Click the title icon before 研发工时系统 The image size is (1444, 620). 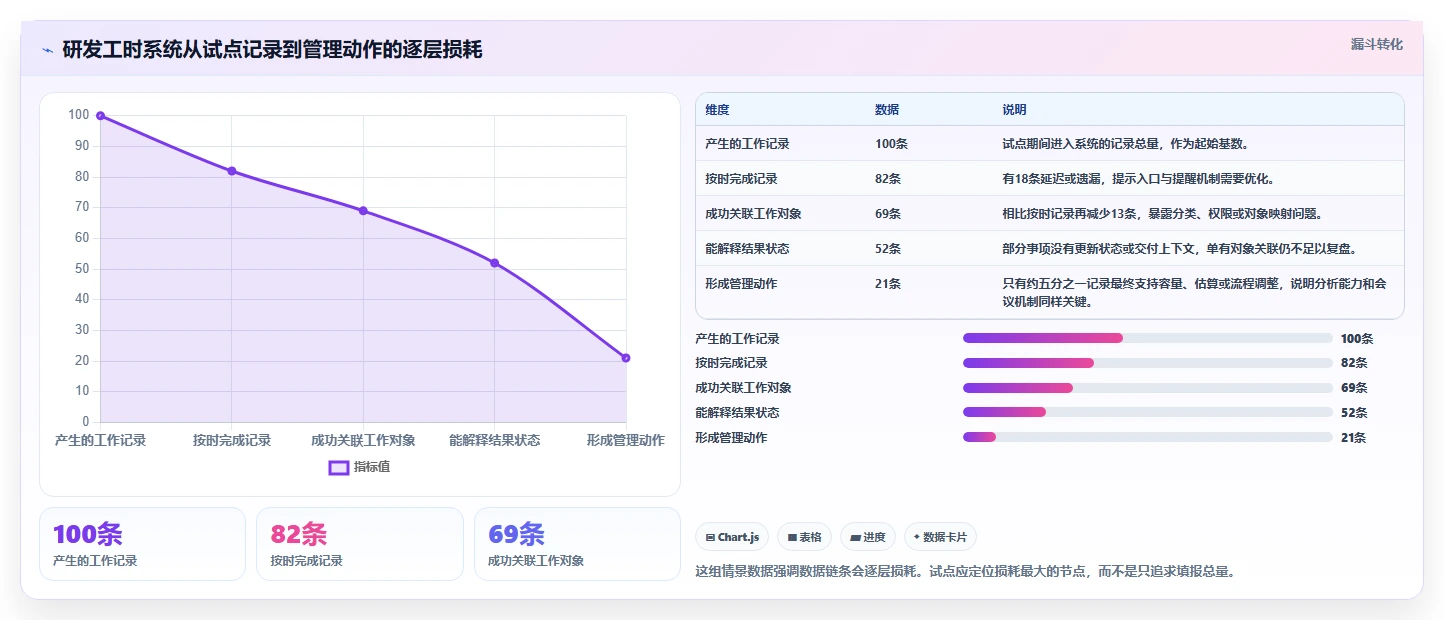pyautogui.click(x=47, y=50)
